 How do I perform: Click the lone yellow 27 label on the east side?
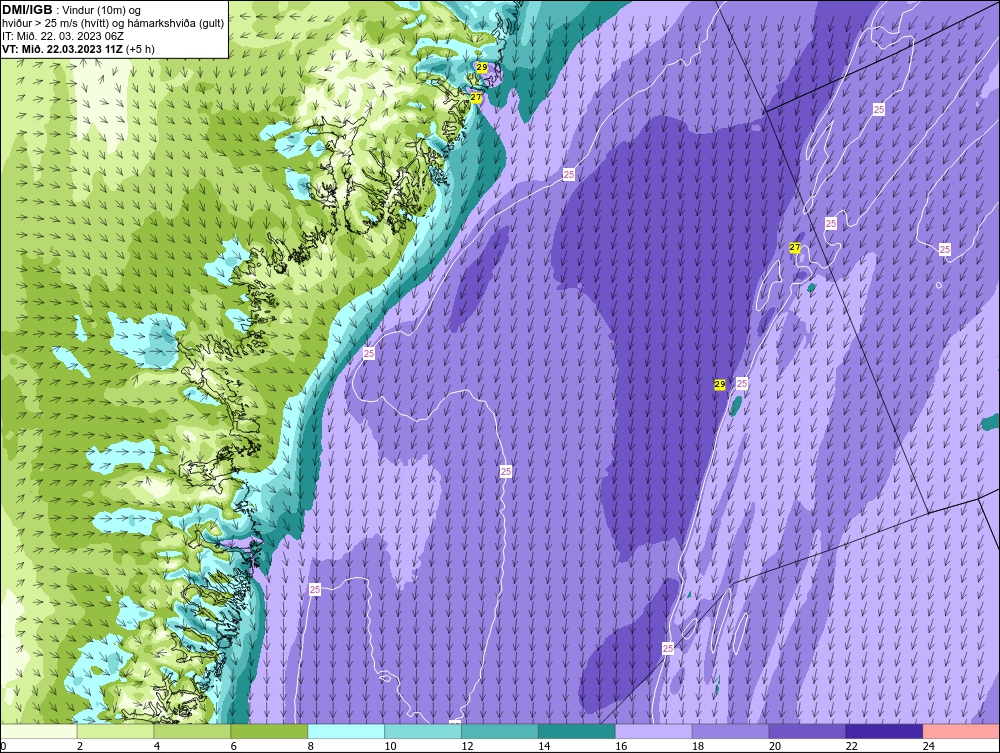pyautogui.click(x=795, y=247)
